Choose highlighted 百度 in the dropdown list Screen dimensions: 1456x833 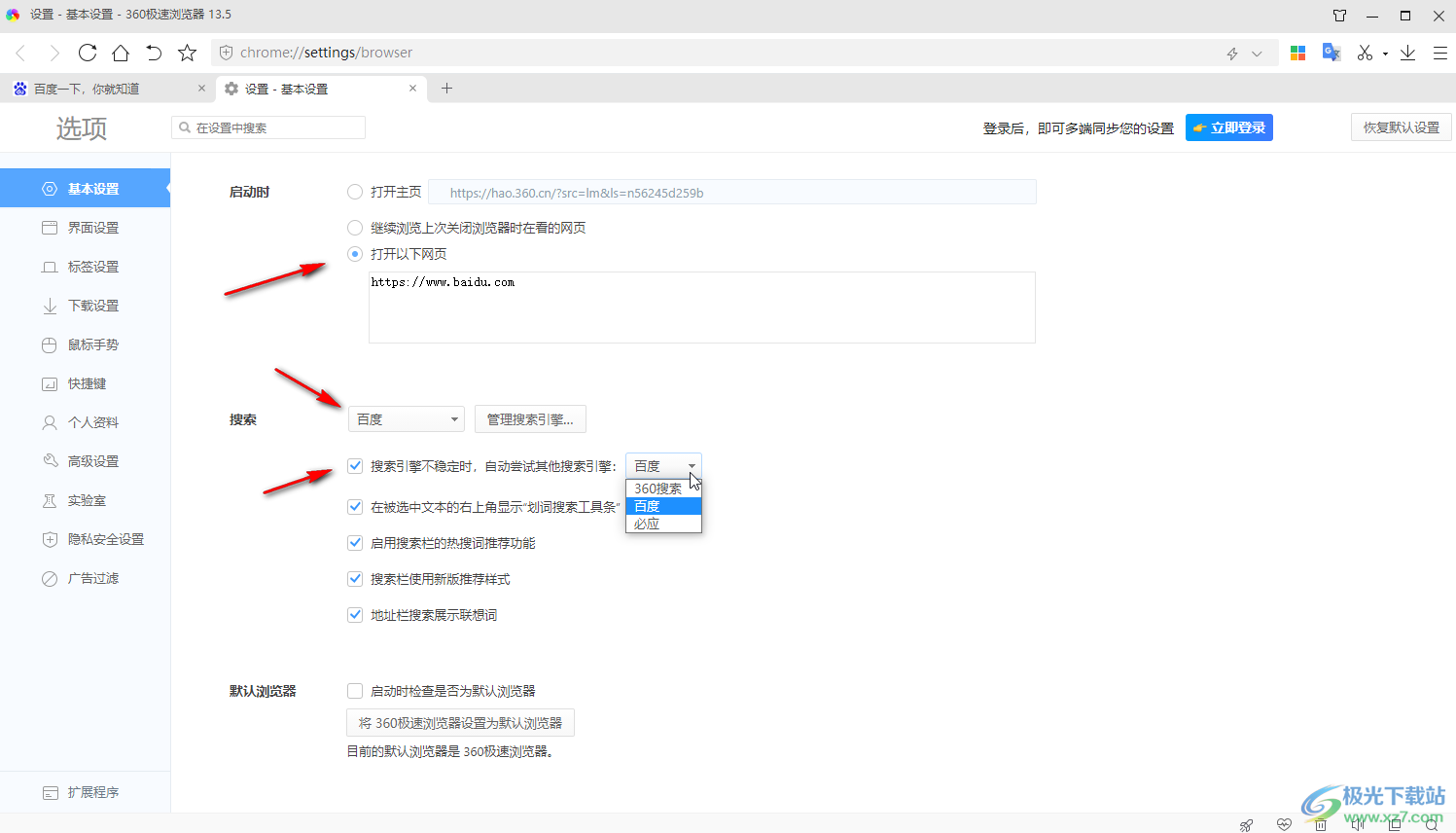663,506
